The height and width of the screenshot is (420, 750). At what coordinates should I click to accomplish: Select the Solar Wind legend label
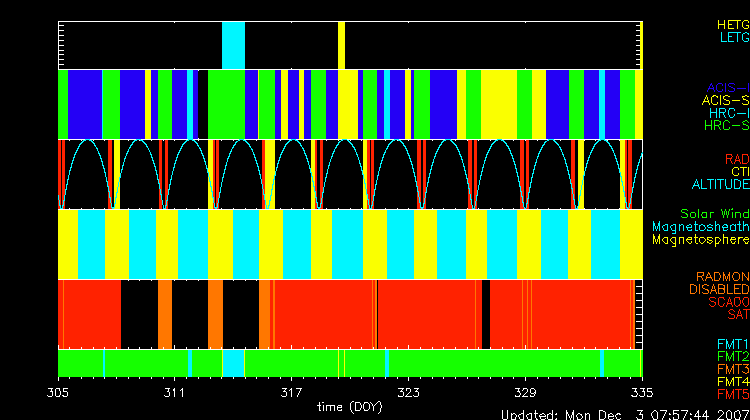pos(714,214)
